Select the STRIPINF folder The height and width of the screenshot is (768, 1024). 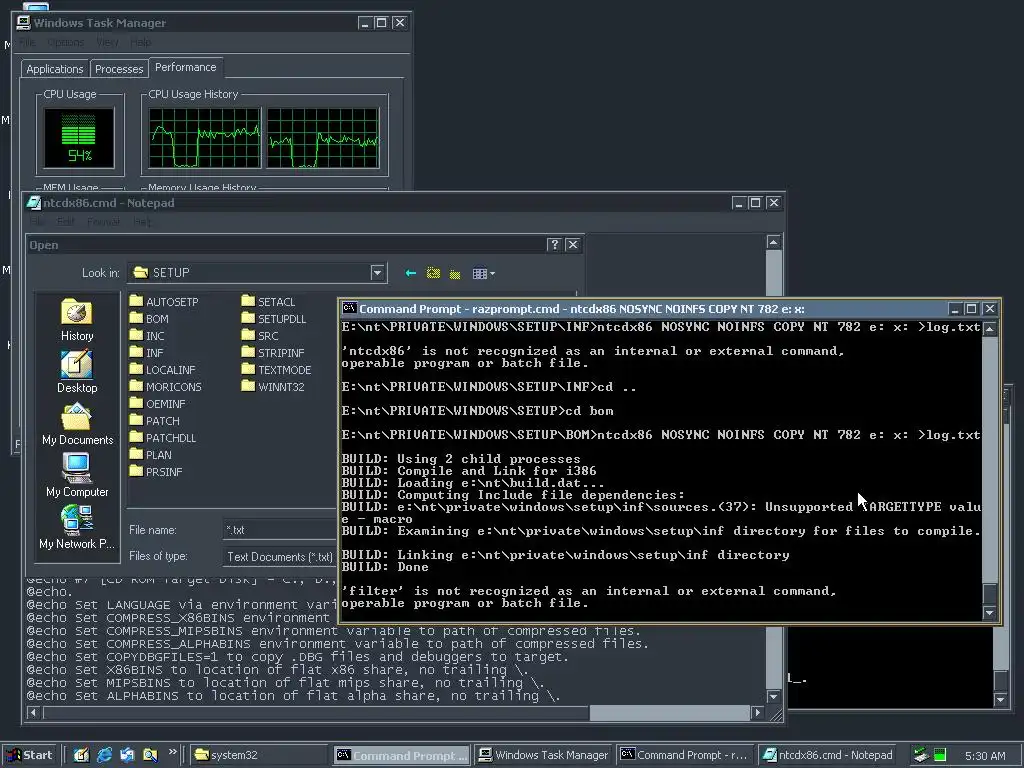[x=273, y=353]
